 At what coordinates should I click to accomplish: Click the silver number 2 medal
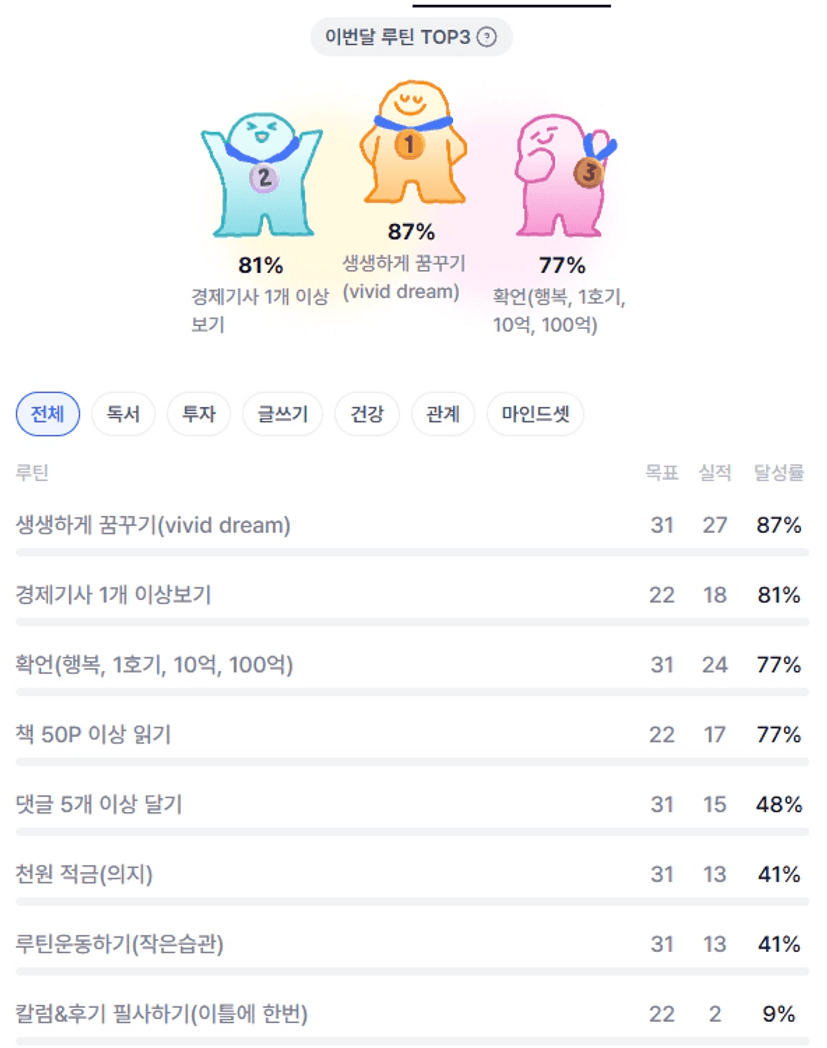(x=263, y=178)
